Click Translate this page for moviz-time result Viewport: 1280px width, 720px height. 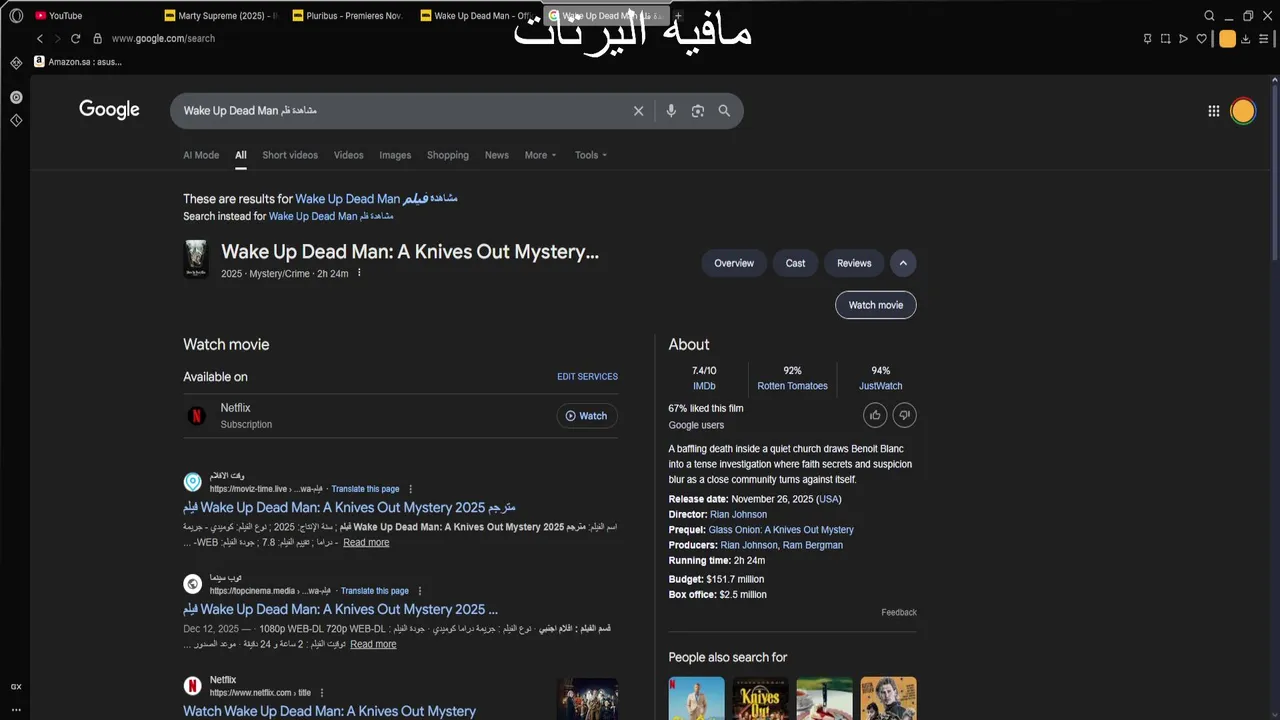(x=365, y=489)
